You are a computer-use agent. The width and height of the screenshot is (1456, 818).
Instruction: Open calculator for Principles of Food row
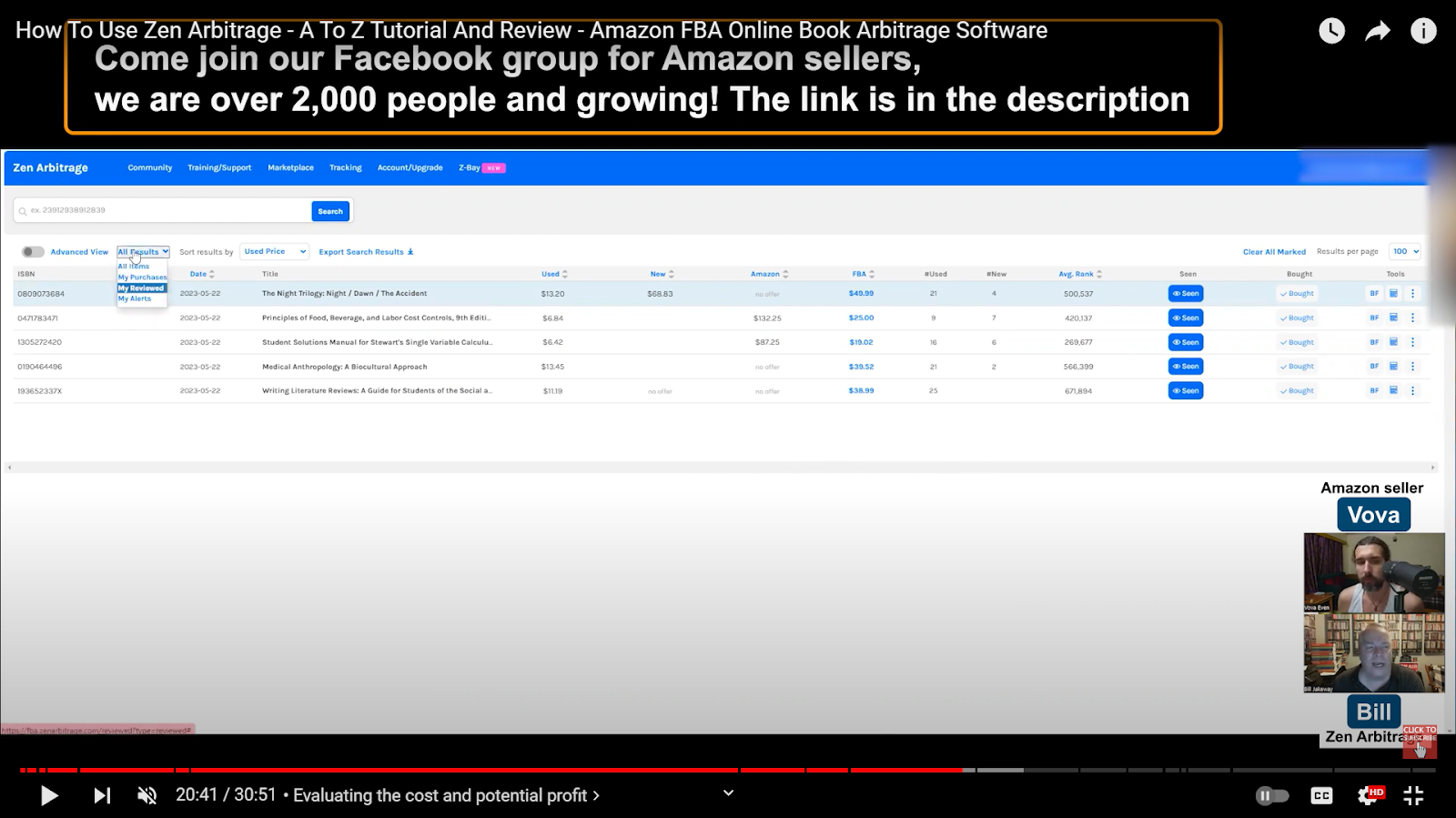click(x=1393, y=318)
